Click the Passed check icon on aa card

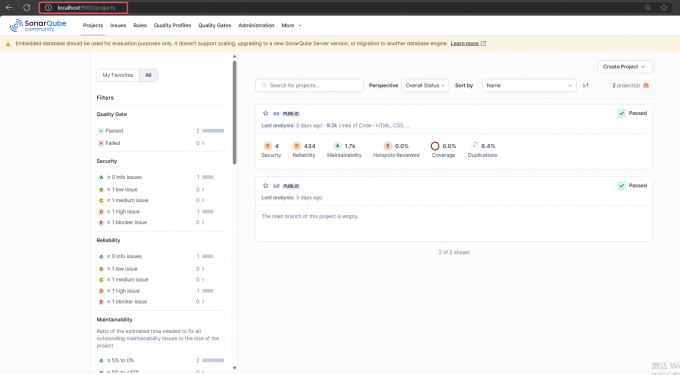pos(621,113)
